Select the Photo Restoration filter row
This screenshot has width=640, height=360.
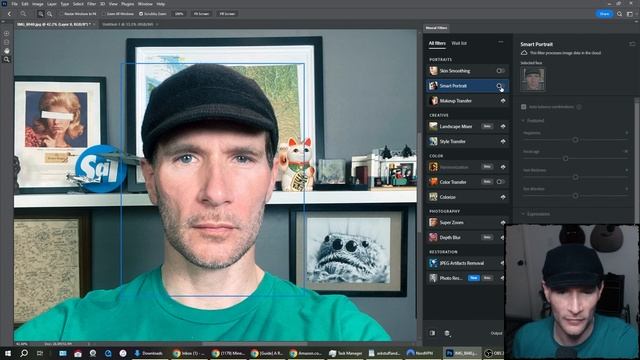pos(468,278)
